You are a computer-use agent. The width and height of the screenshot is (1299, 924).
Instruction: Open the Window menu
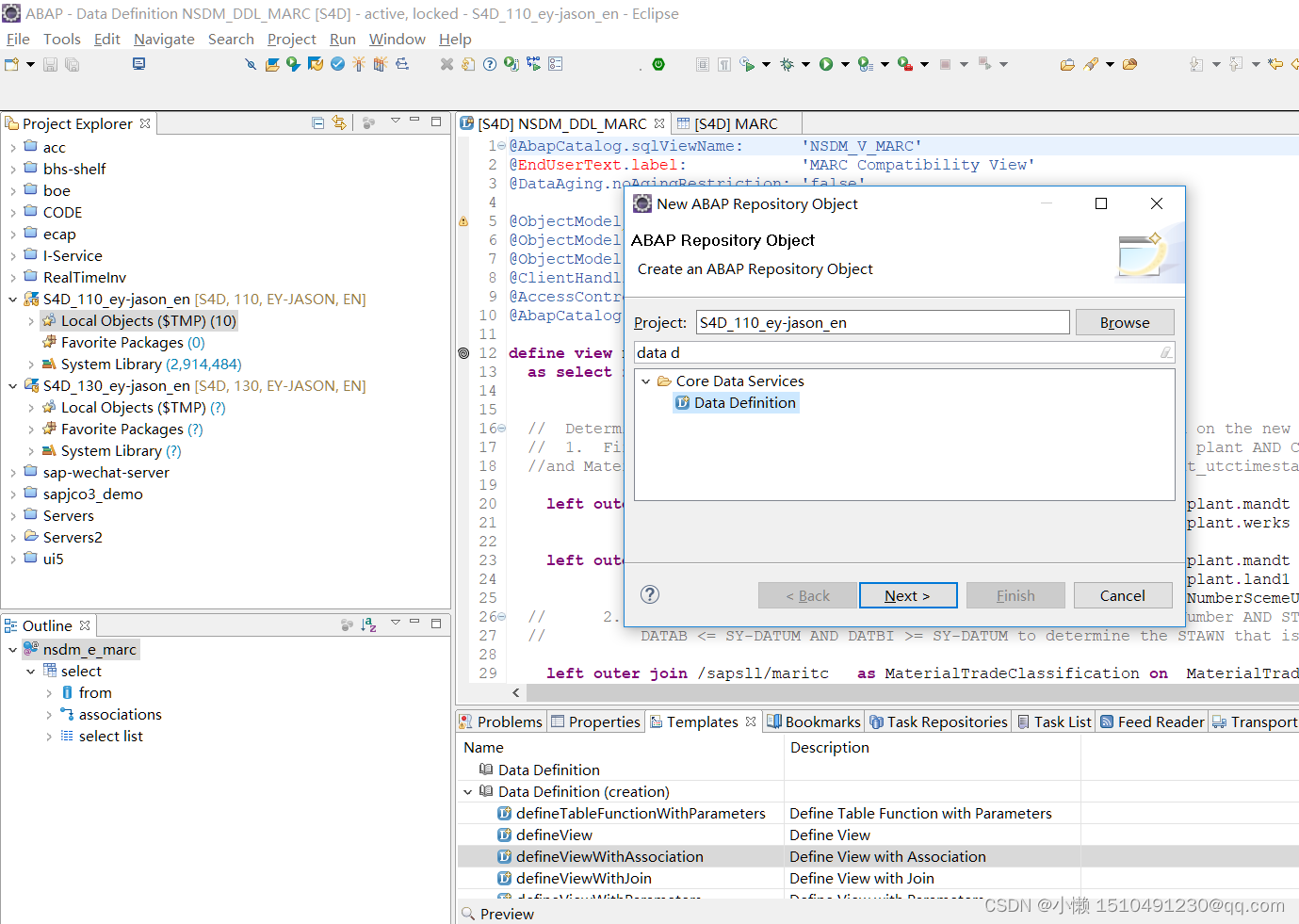coord(397,39)
